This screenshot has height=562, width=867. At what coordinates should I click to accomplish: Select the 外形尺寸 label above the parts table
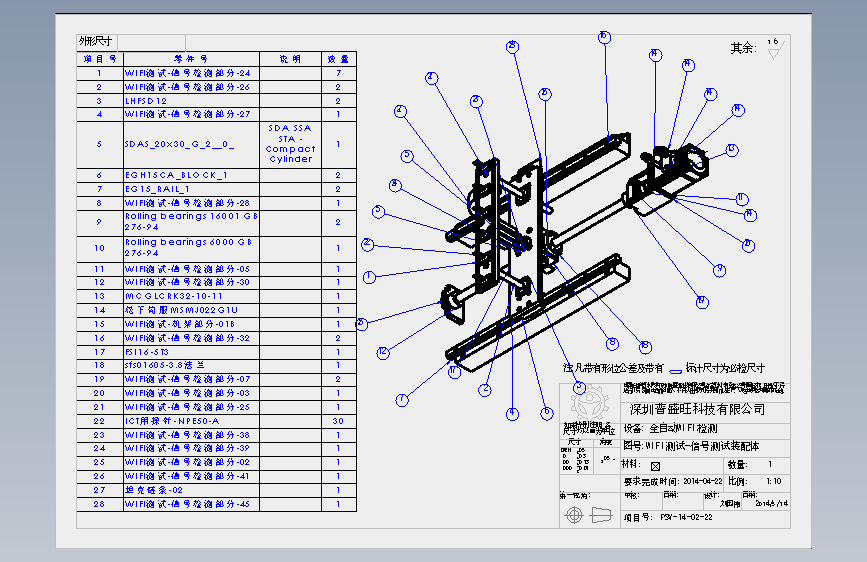(x=96, y=41)
